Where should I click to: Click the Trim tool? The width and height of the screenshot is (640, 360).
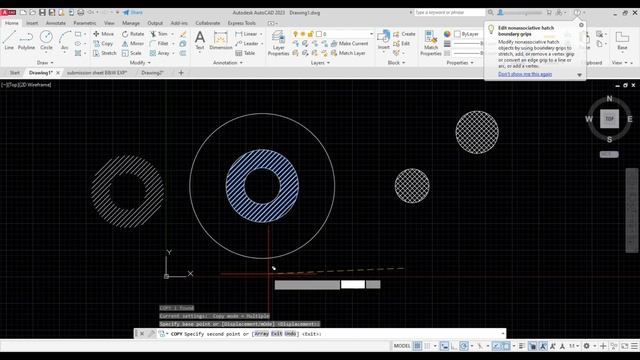[x=159, y=34]
